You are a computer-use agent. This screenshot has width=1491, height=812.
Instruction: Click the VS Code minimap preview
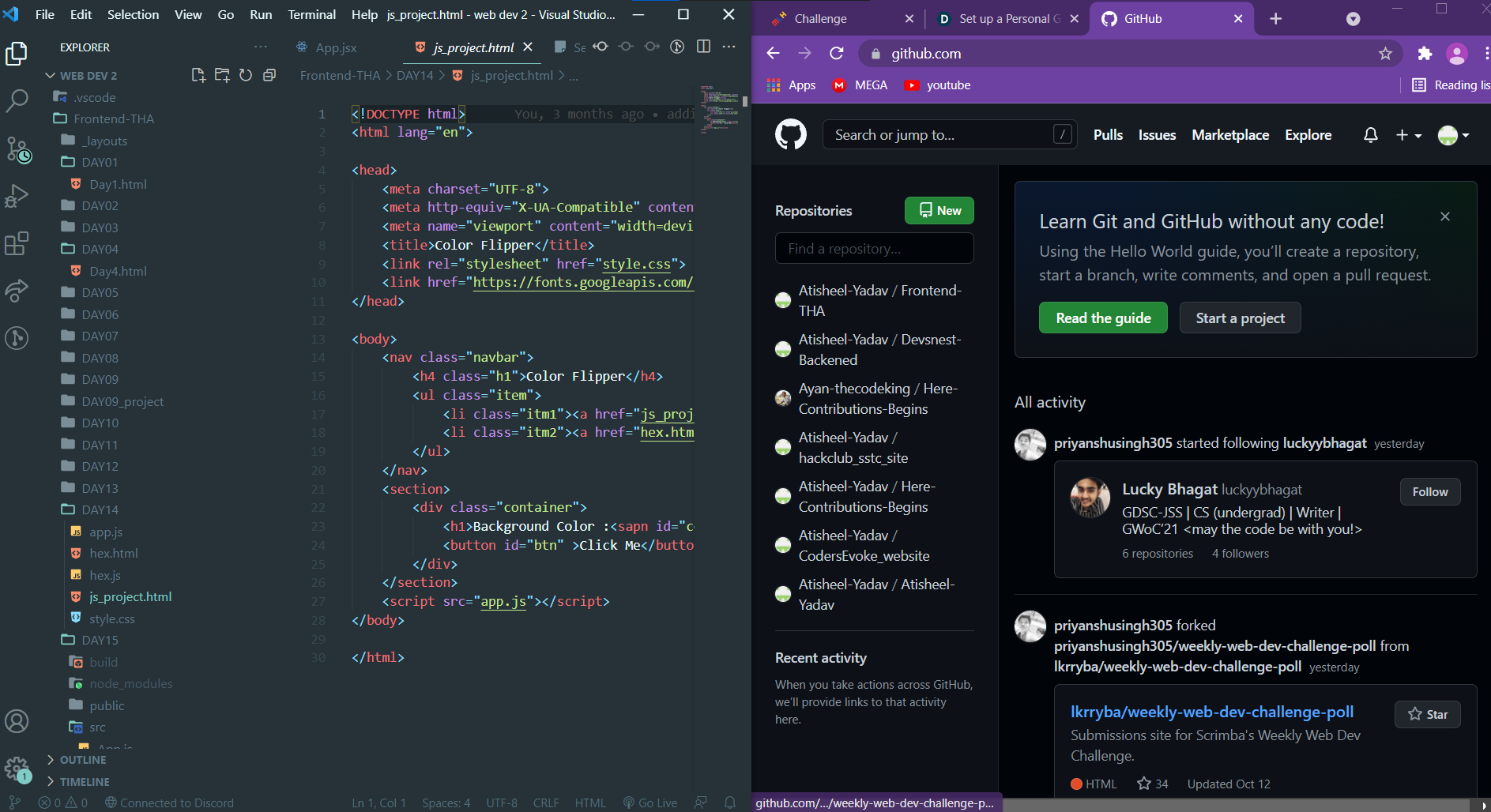718,111
